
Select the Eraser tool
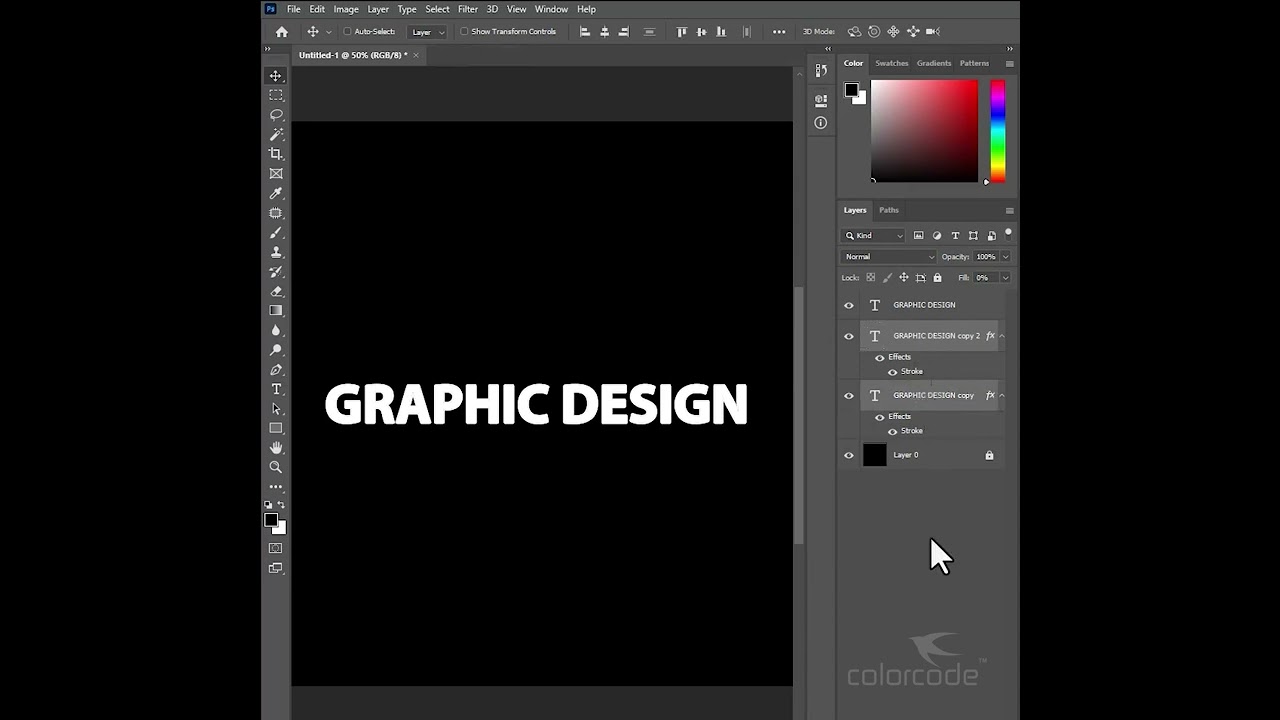pyautogui.click(x=276, y=291)
